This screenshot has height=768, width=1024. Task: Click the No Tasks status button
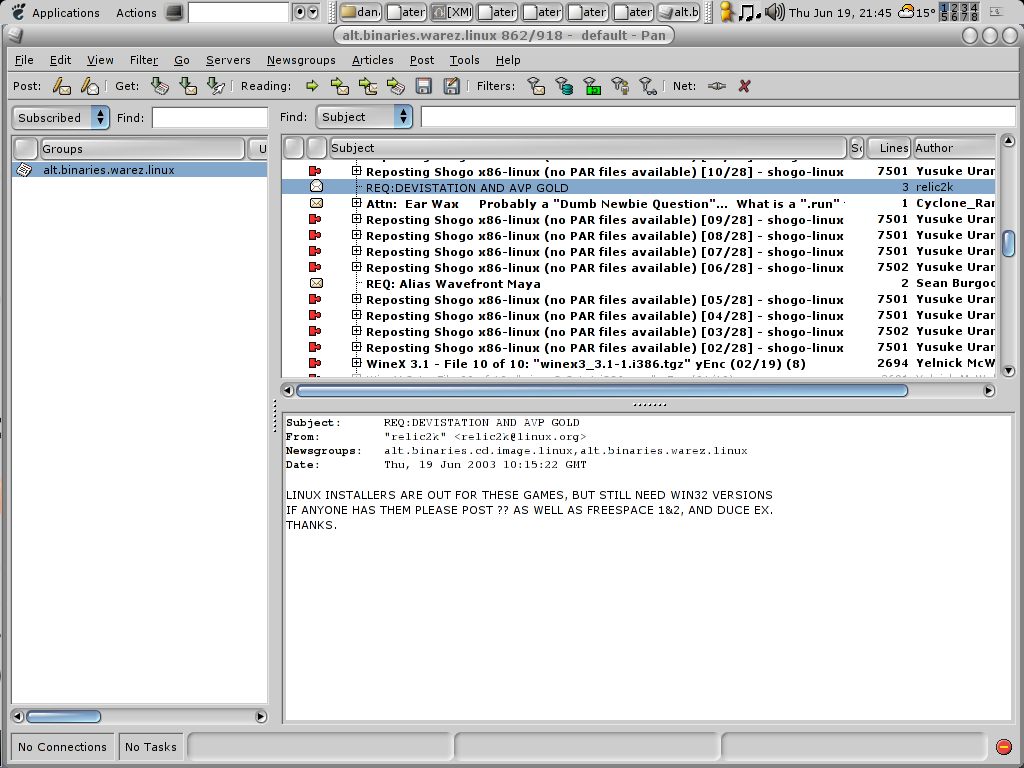point(151,746)
